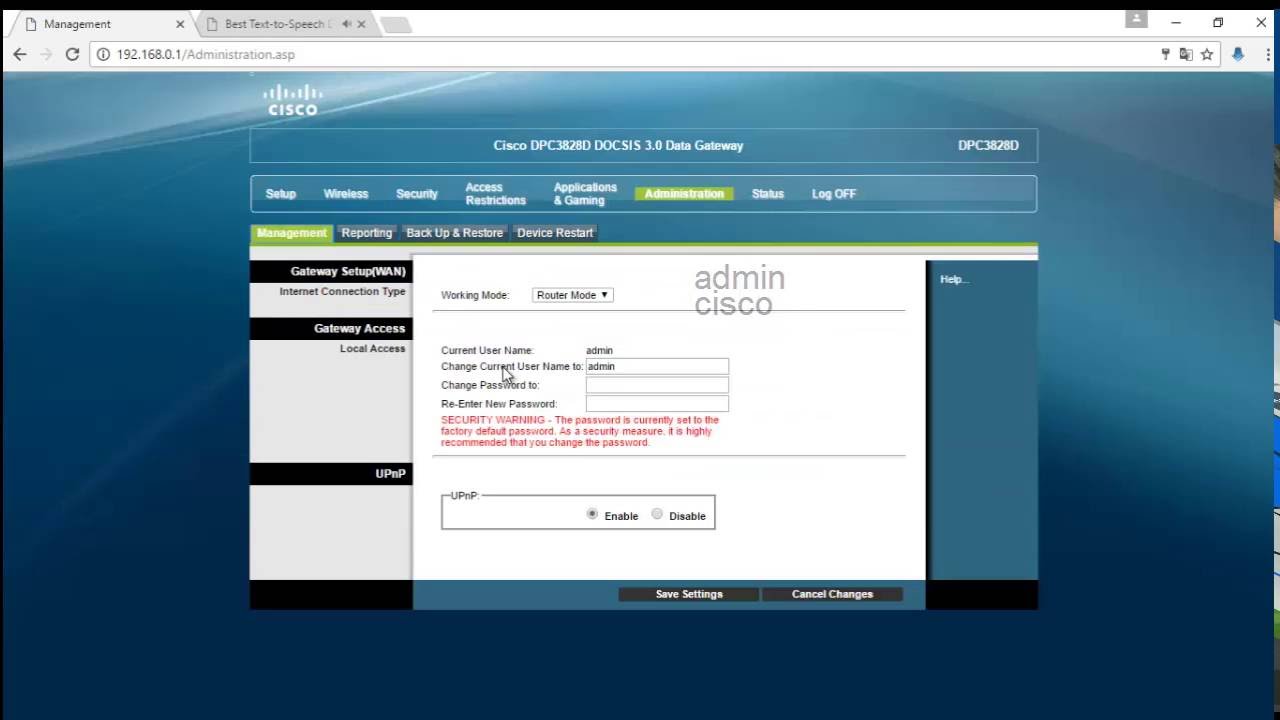Select the UPnP Disable radio button
The height and width of the screenshot is (720, 1280).
pos(657,514)
